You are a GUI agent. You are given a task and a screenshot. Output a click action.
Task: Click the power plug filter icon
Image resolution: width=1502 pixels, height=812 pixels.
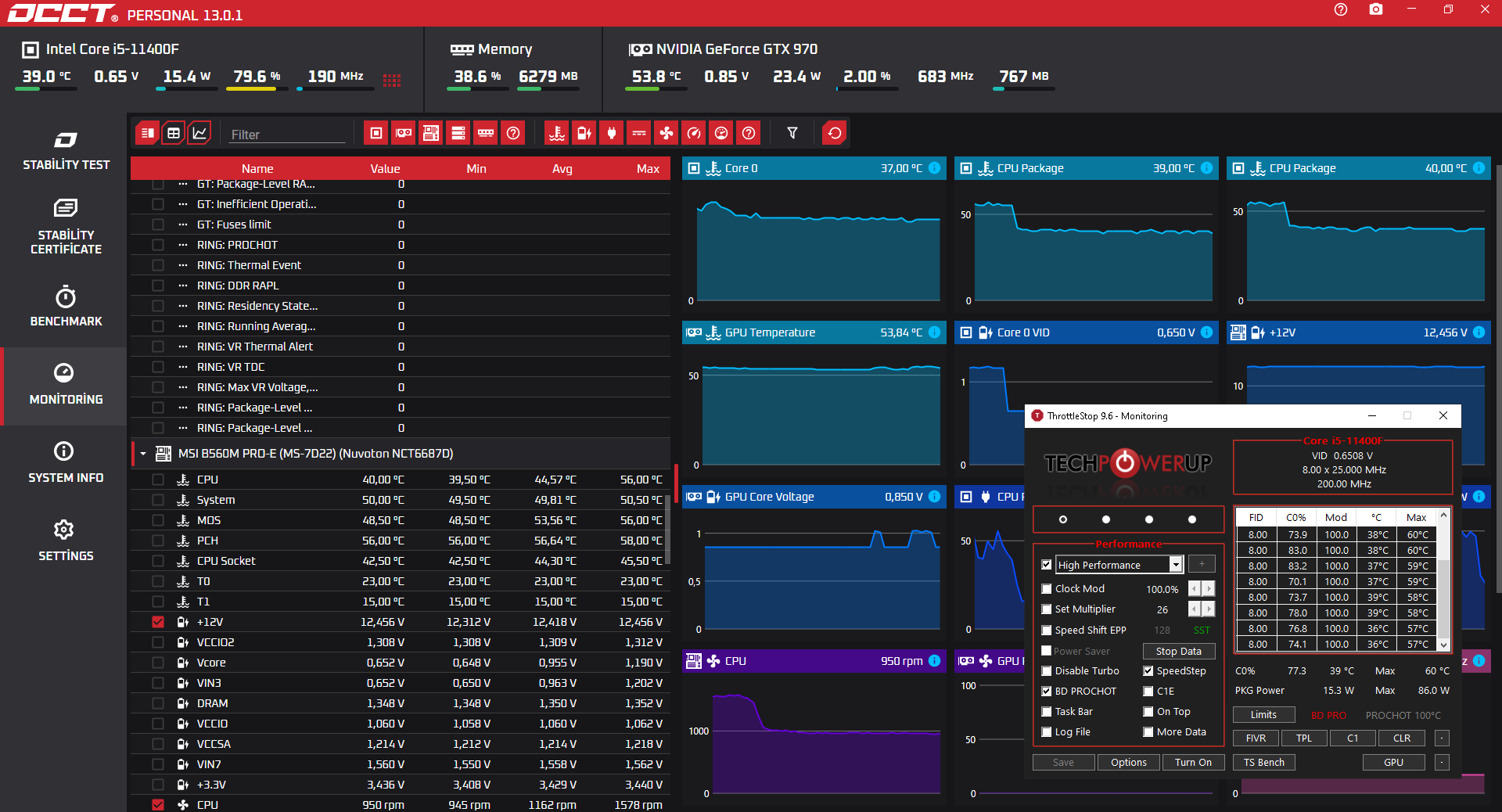click(612, 133)
